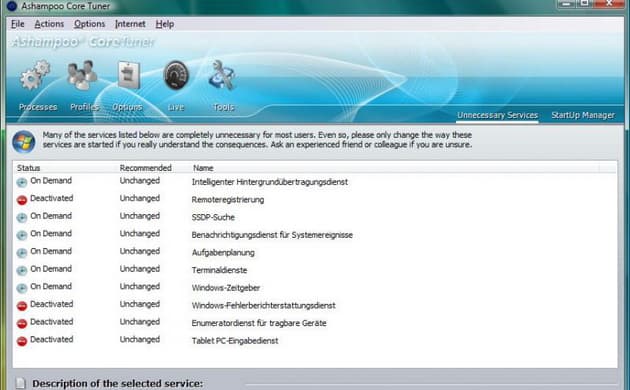630x390 pixels.
Task: Select the SSDP-Suche service name
Action: (213, 217)
